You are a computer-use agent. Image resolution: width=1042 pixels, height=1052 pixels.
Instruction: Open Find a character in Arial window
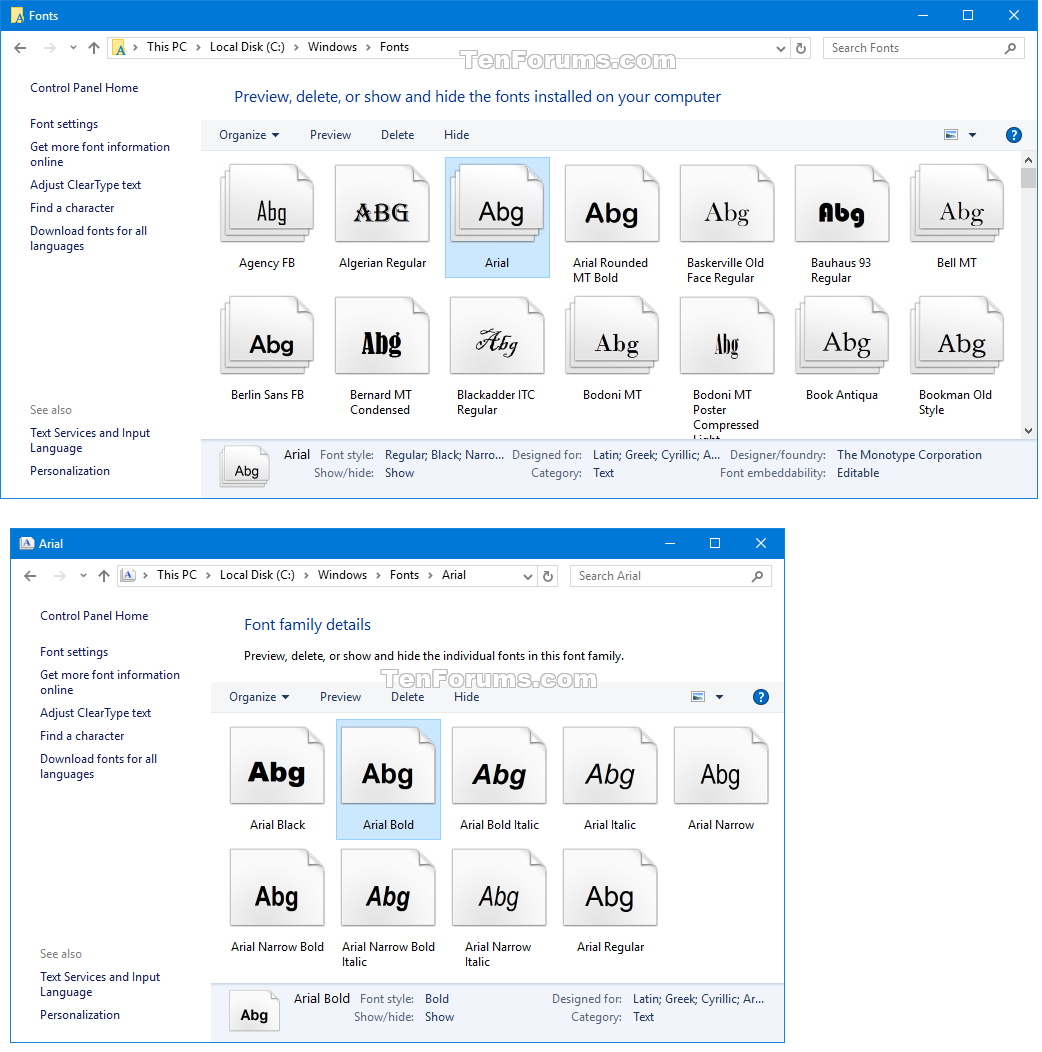[x=82, y=736]
